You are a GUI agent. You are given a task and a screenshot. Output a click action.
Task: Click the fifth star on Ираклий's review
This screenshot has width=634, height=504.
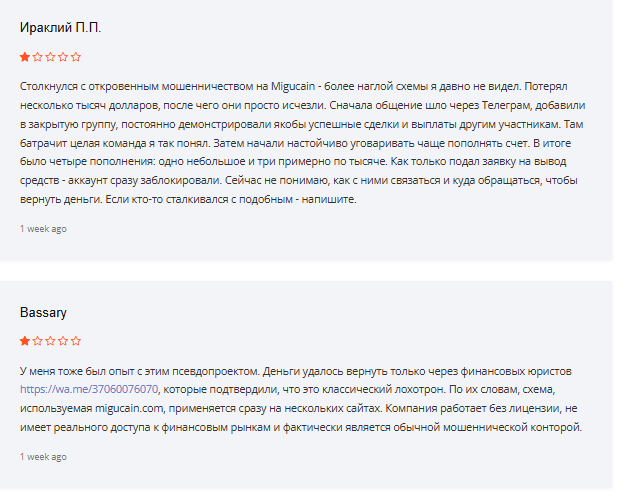pos(76,57)
